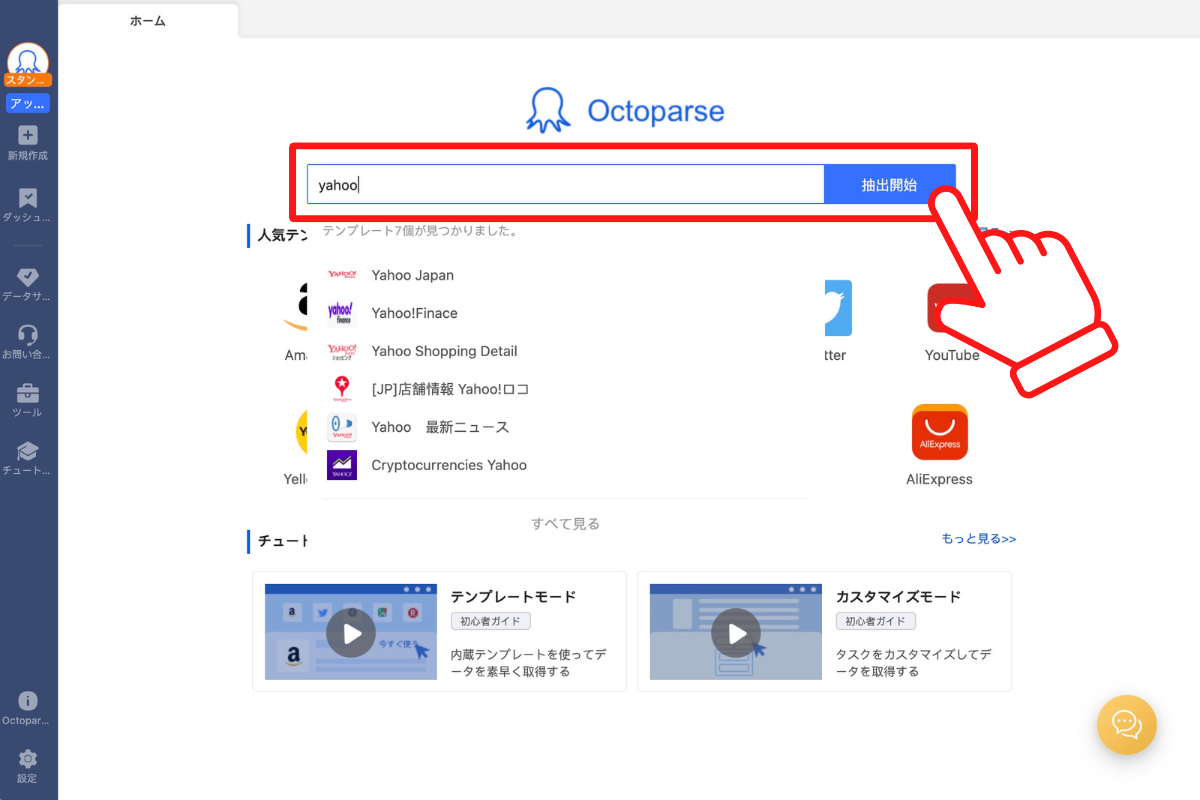Click the テンプレートモード tutorial title

(x=514, y=597)
